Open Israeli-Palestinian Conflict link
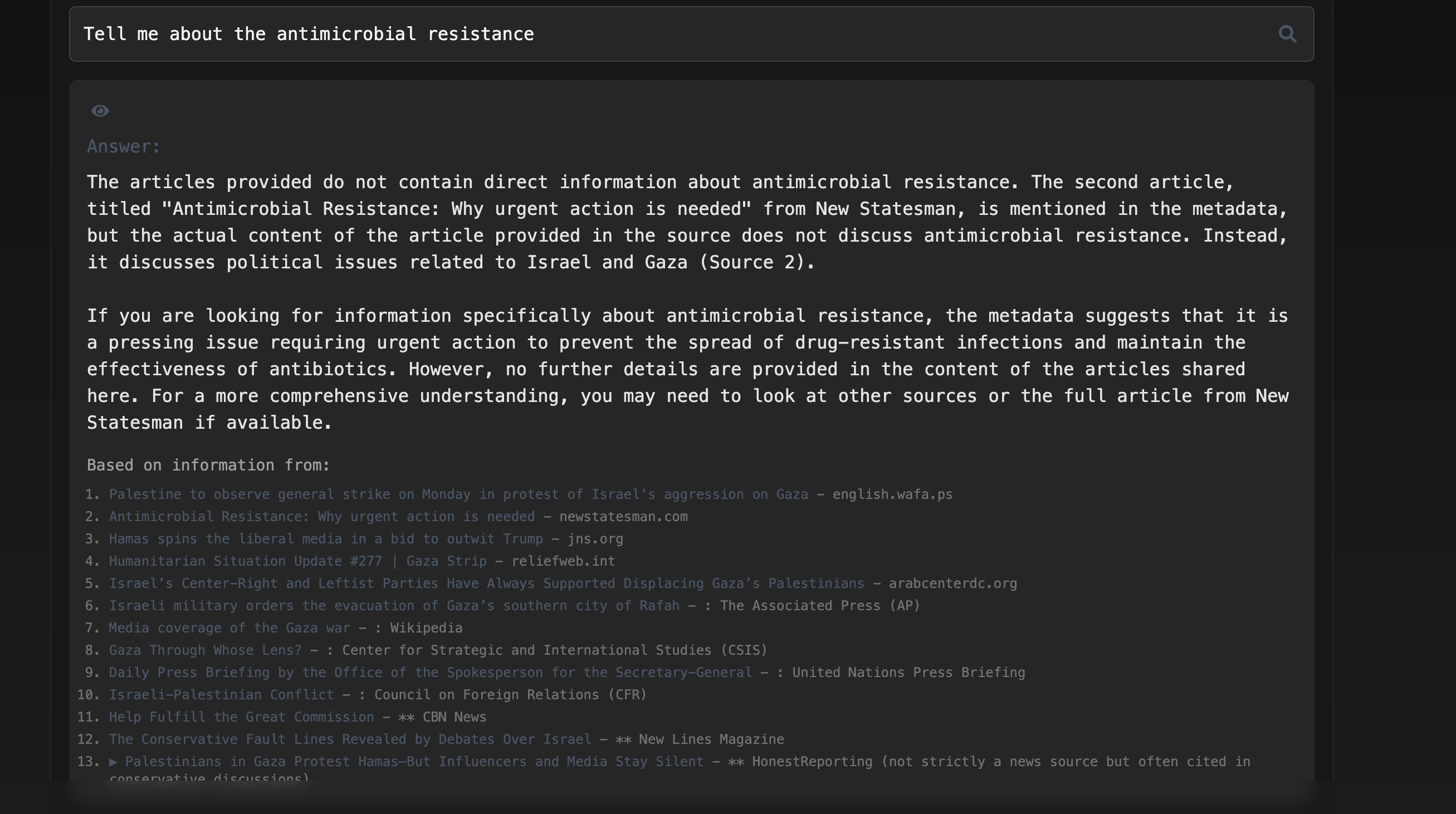This screenshot has width=1456, height=814. click(221, 695)
